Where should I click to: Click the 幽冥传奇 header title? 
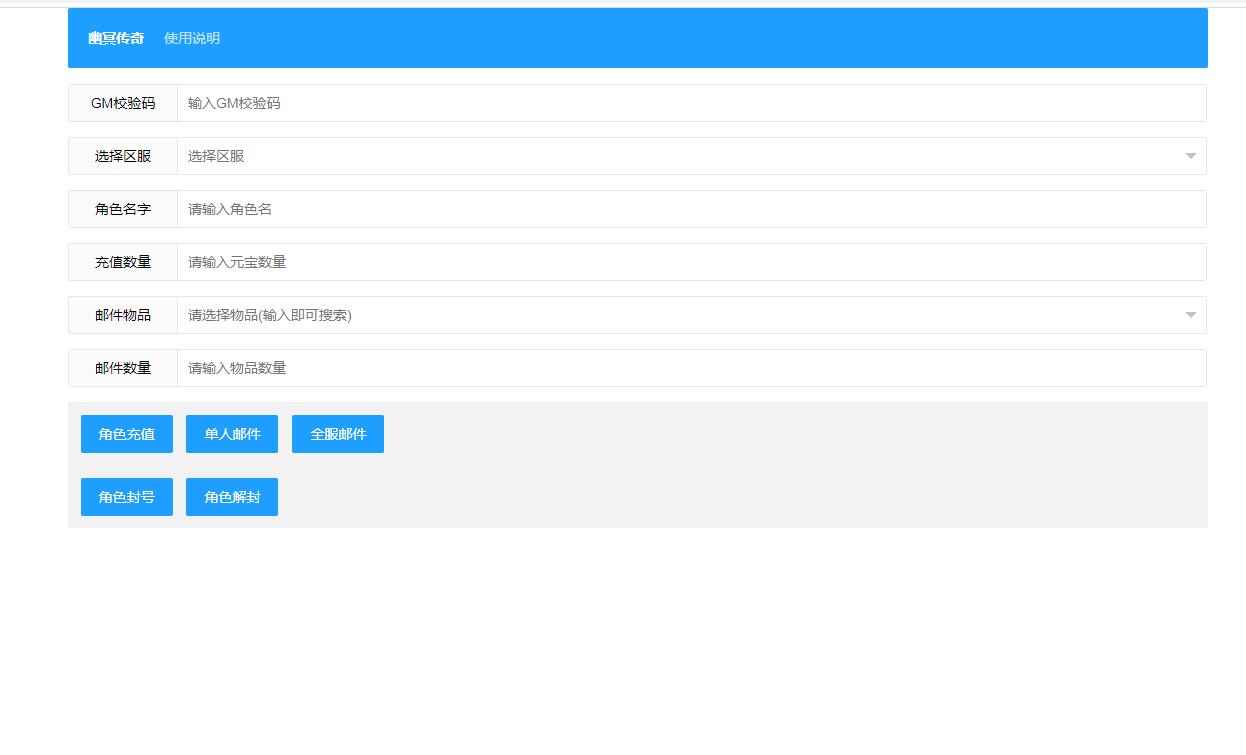click(116, 38)
